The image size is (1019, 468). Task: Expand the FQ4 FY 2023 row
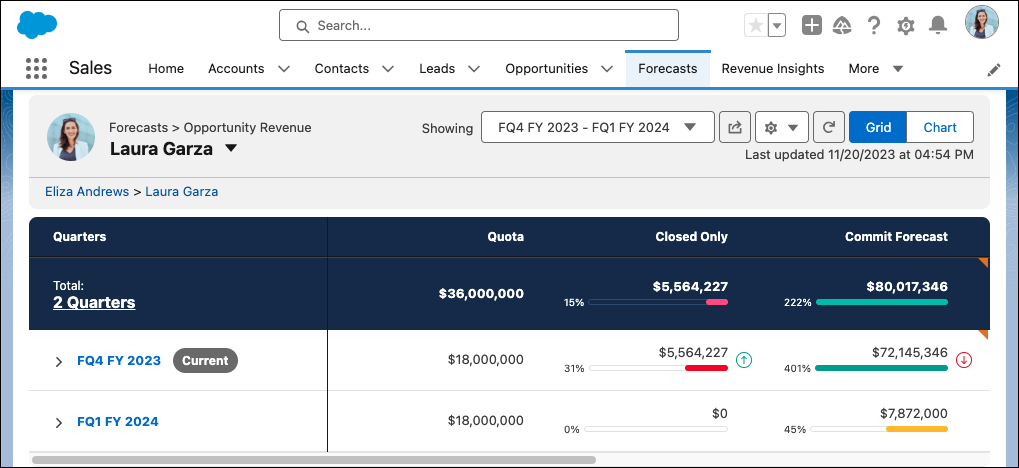(58, 361)
